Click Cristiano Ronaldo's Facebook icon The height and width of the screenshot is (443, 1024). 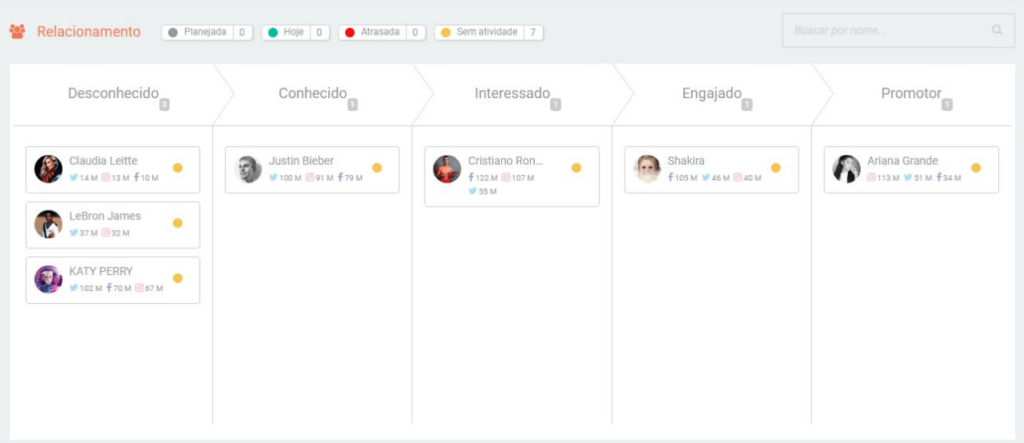[471, 177]
